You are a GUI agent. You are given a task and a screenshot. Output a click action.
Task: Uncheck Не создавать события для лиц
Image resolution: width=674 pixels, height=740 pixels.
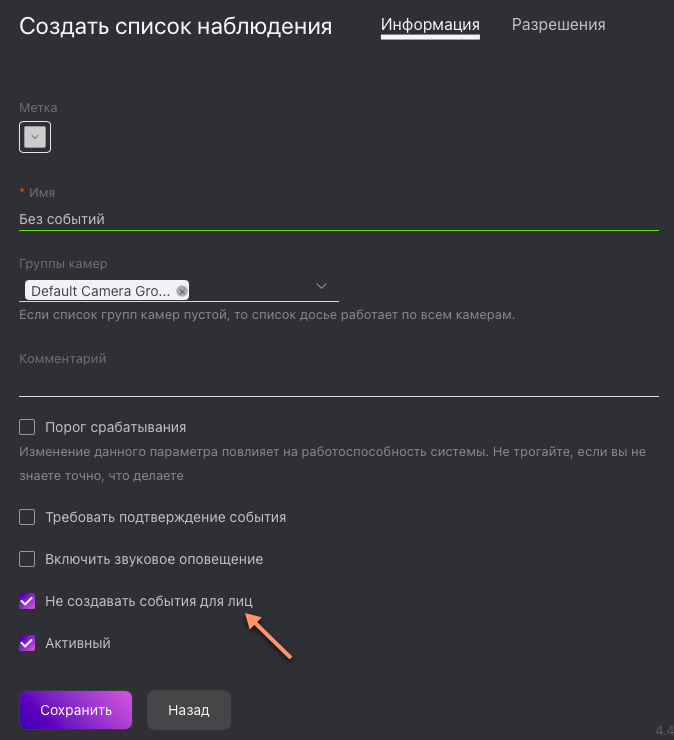[x=27, y=601]
